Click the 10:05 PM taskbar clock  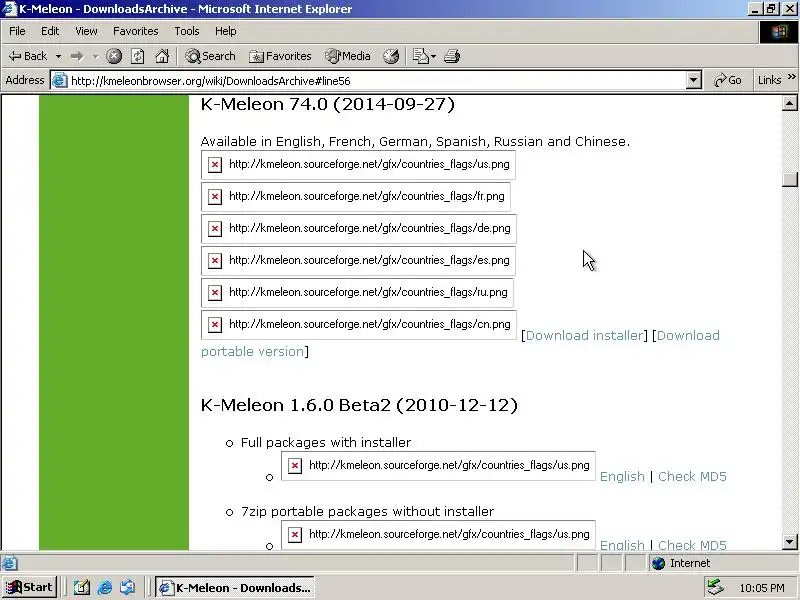pos(762,588)
